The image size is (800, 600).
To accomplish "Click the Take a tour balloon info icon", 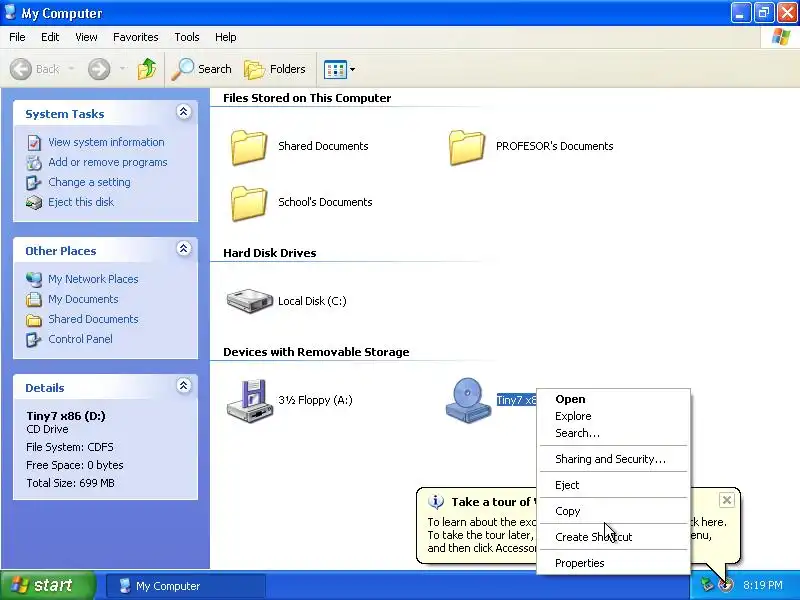I will tap(436, 502).
